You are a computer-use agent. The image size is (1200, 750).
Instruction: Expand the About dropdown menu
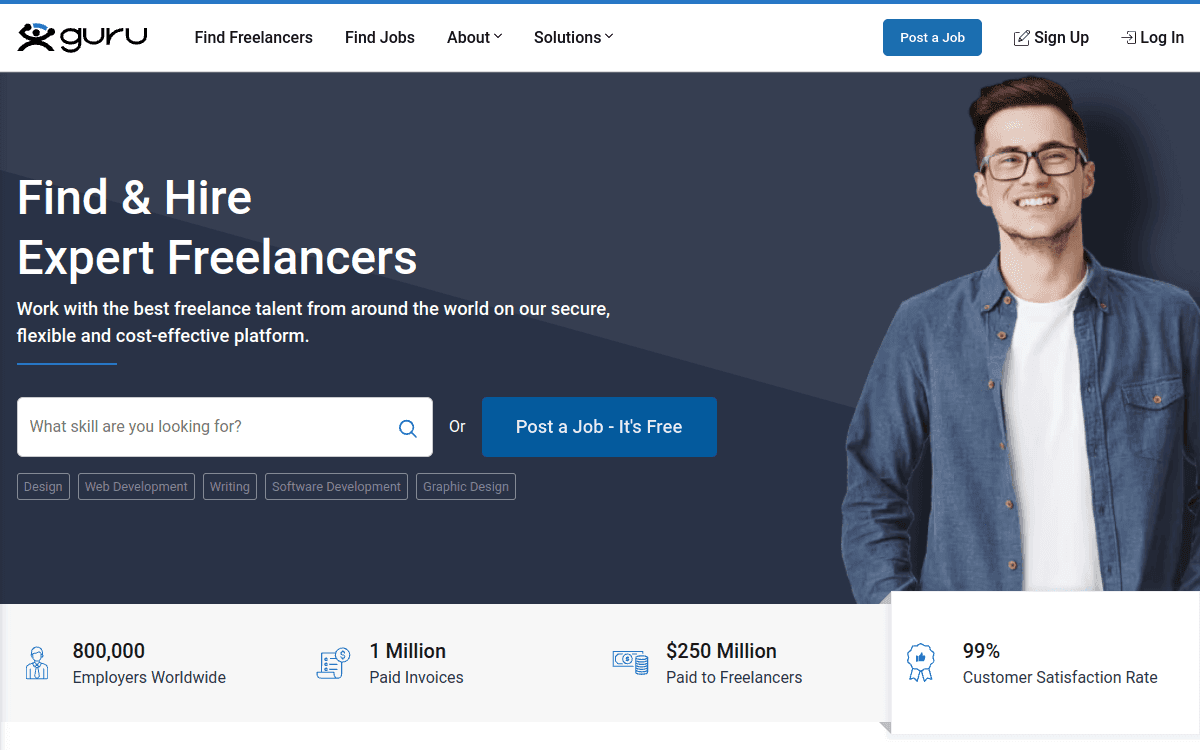(474, 37)
